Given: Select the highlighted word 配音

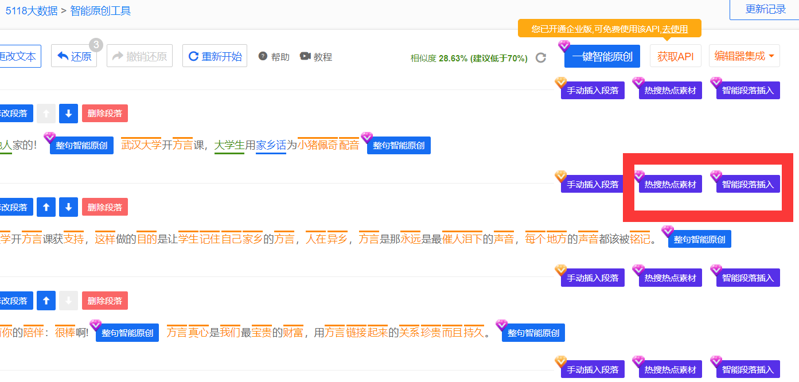Looking at the screenshot, I should click(x=349, y=145).
